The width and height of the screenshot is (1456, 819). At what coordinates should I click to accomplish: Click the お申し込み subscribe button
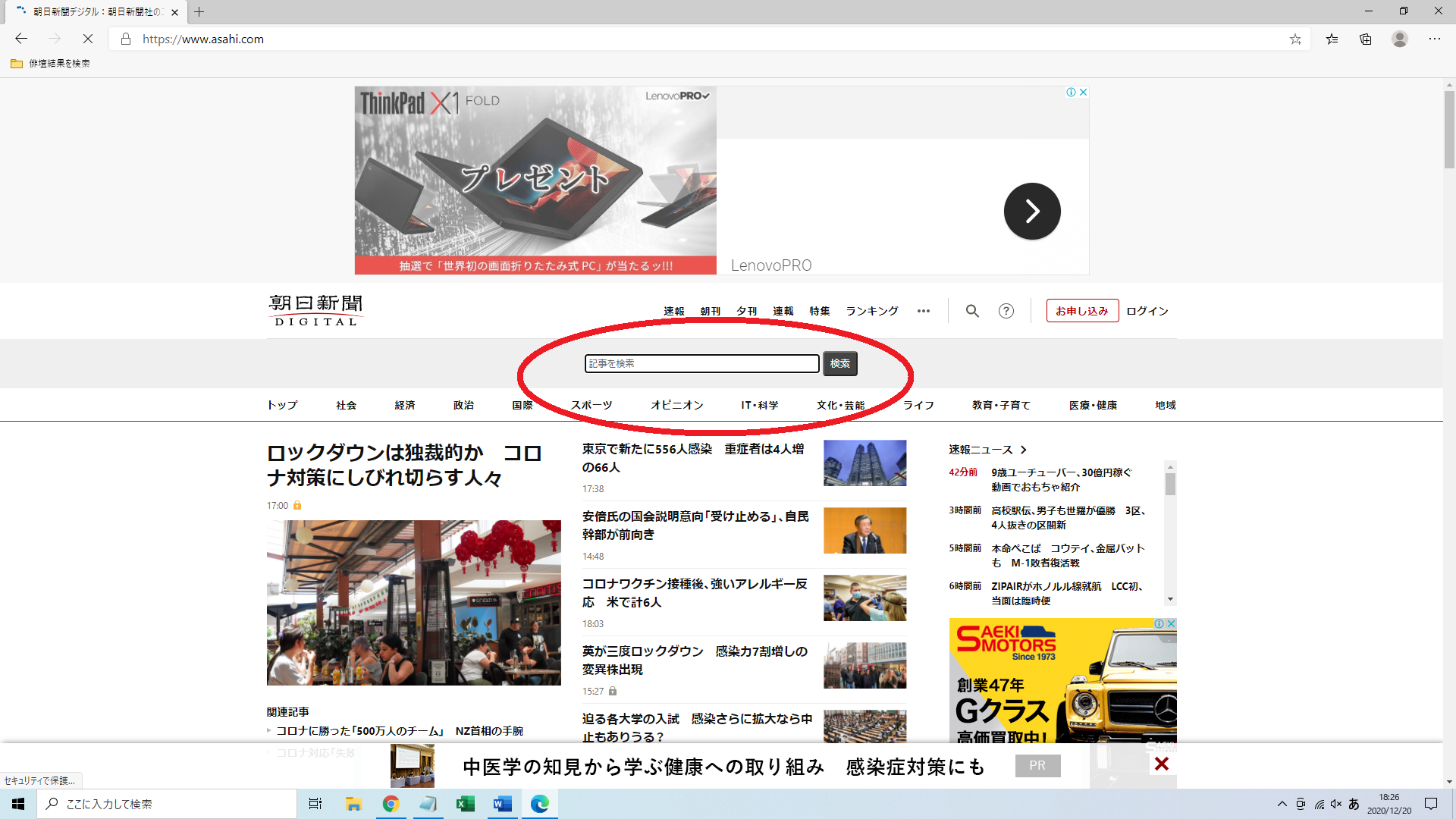pyautogui.click(x=1082, y=311)
